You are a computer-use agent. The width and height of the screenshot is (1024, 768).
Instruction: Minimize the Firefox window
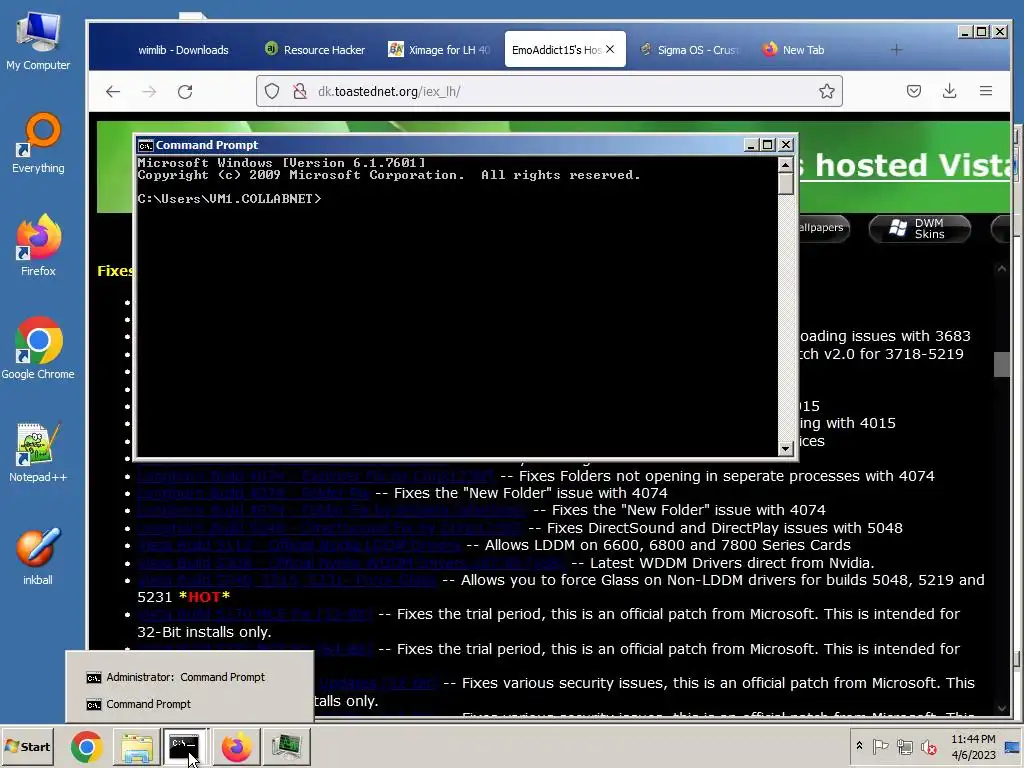coord(965,31)
